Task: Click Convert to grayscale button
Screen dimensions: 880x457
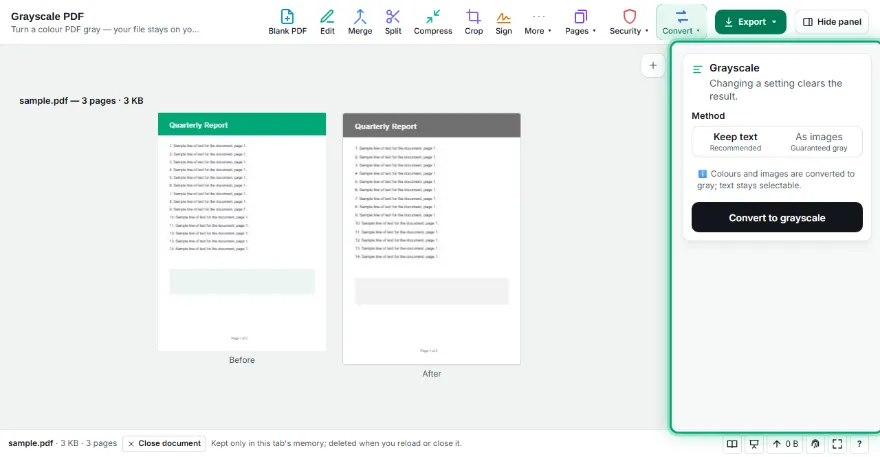Action: (x=777, y=217)
